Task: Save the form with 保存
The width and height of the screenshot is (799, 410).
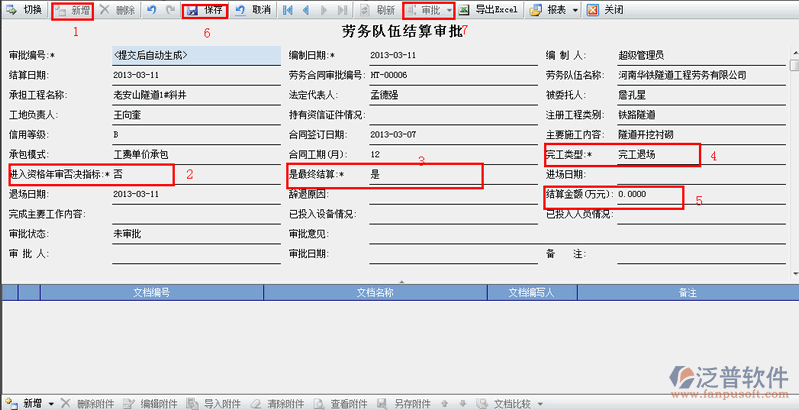Action: pos(205,10)
